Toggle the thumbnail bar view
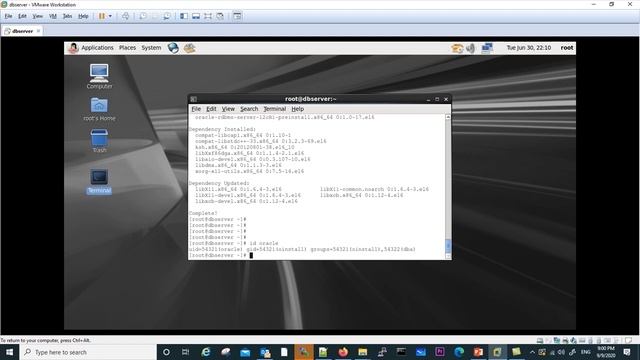This screenshot has height=360, width=640. pyautogui.click(x=196, y=16)
